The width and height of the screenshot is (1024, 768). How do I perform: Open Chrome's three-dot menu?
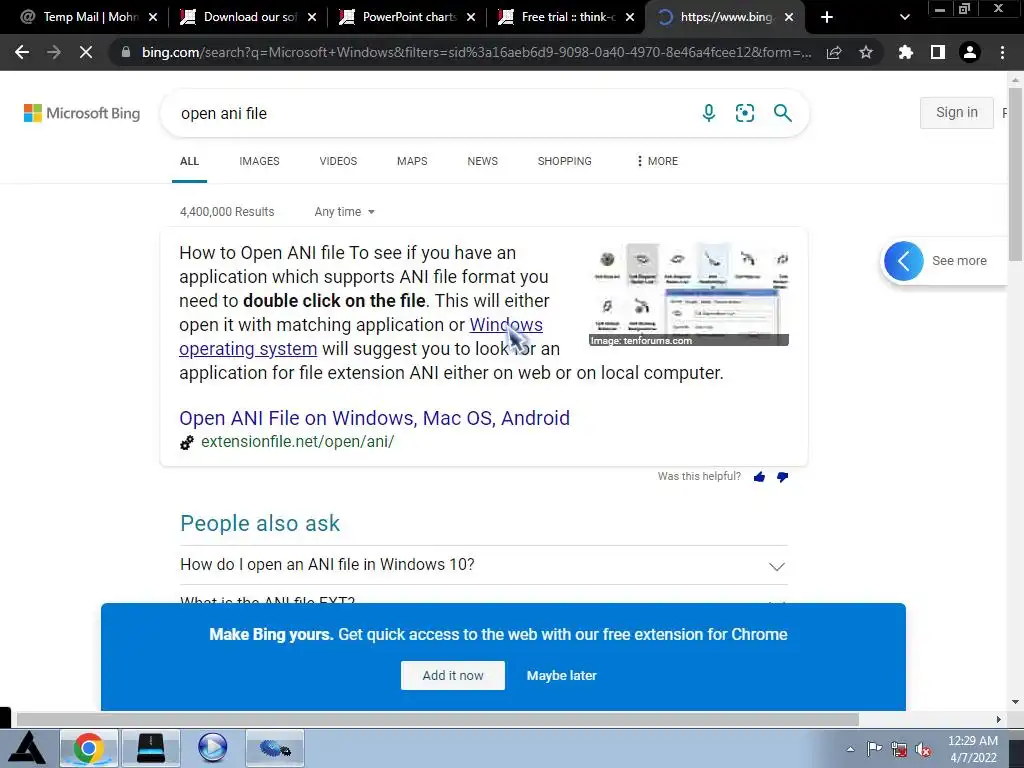tap(1002, 52)
